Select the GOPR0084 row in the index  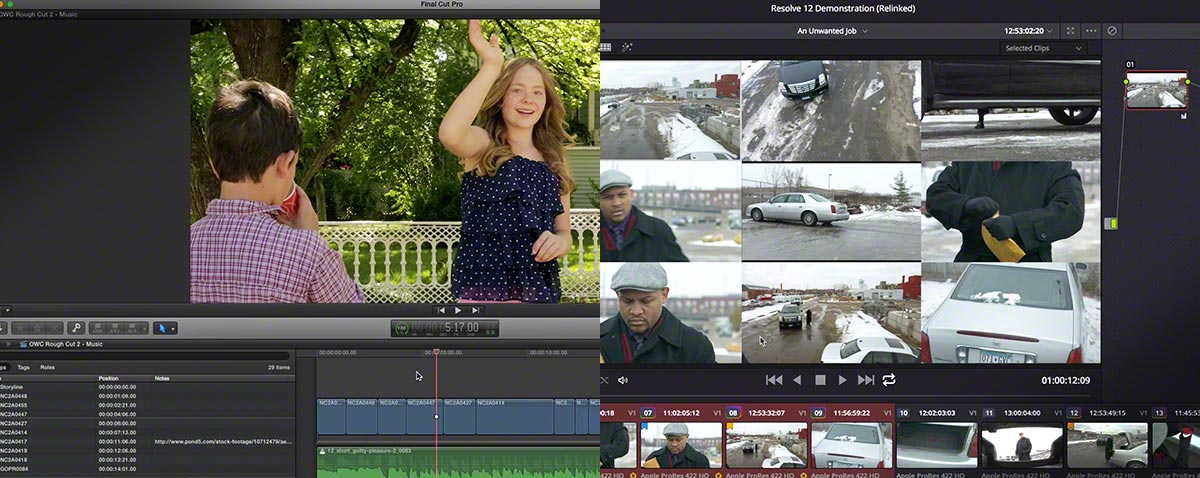(x=145, y=469)
